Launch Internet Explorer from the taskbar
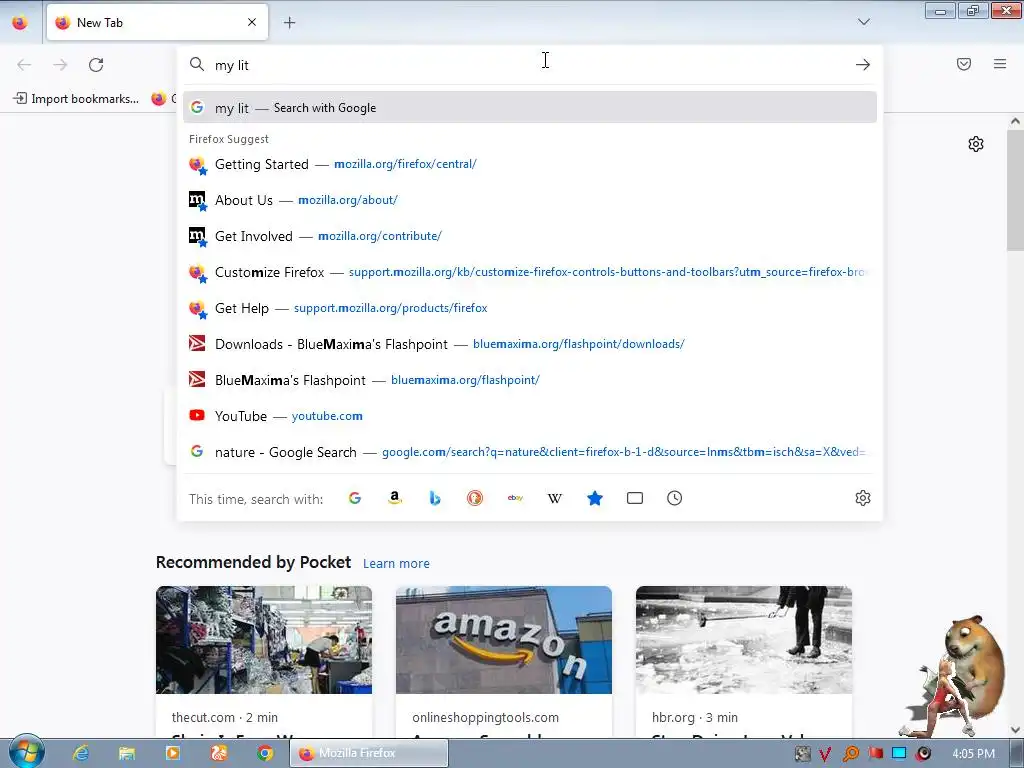Viewport: 1024px width, 768px height. click(x=81, y=753)
